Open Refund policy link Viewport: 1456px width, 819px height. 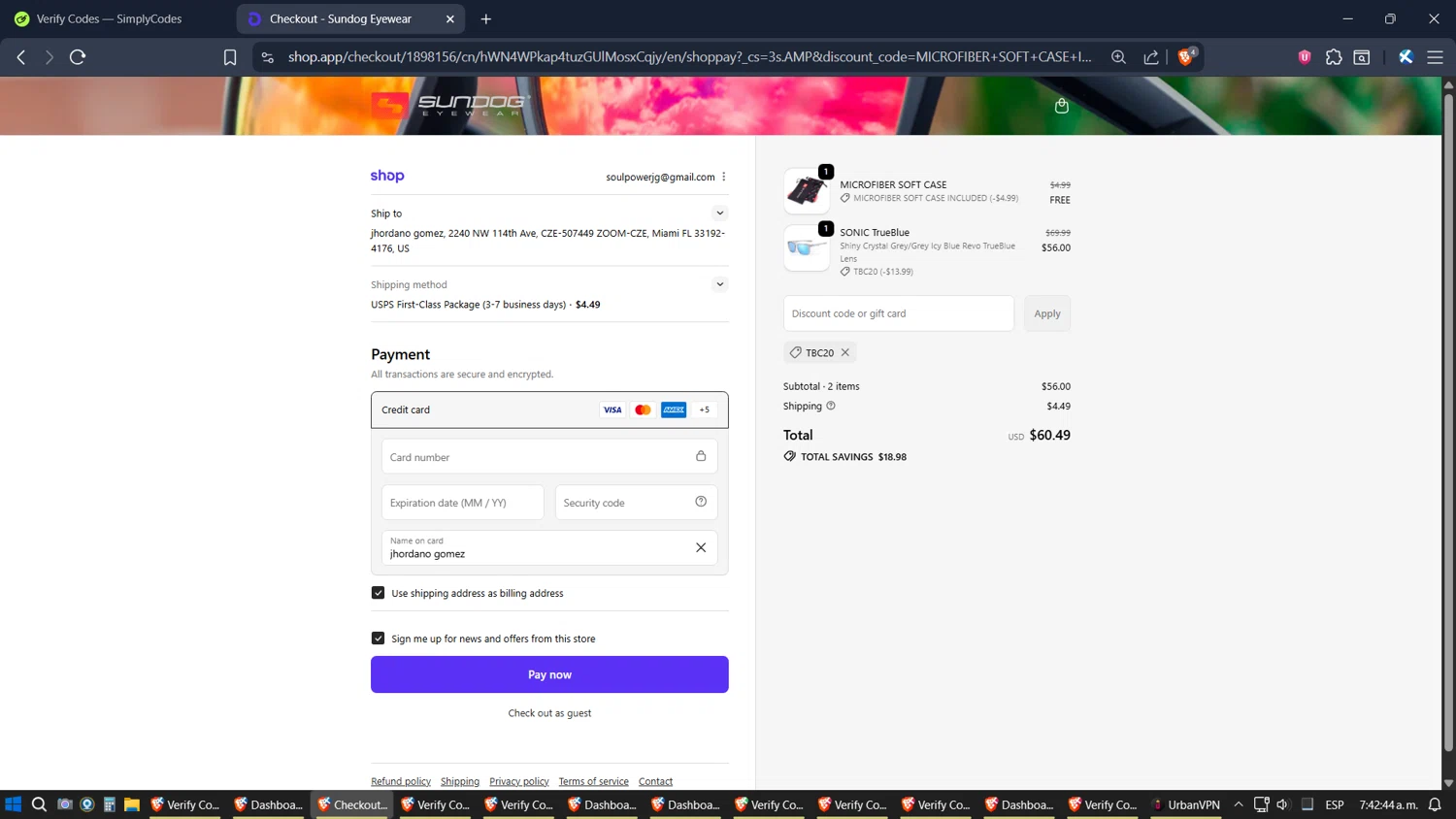pos(401,781)
